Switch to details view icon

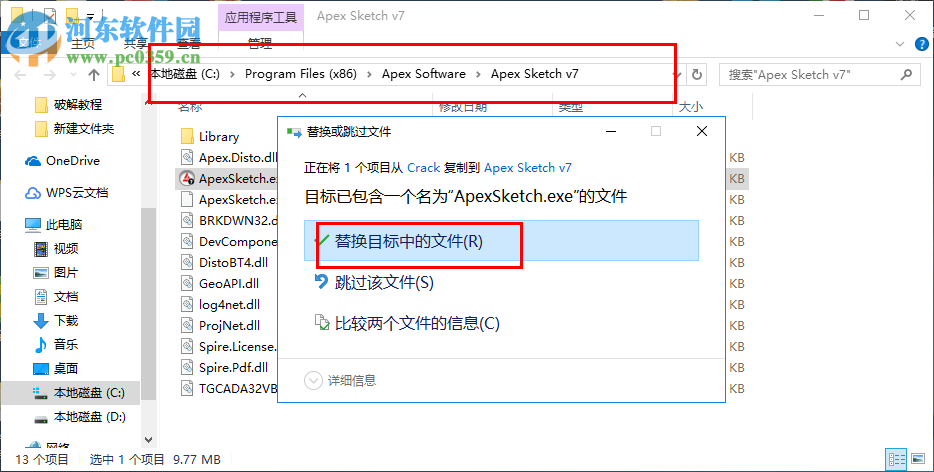(896, 459)
